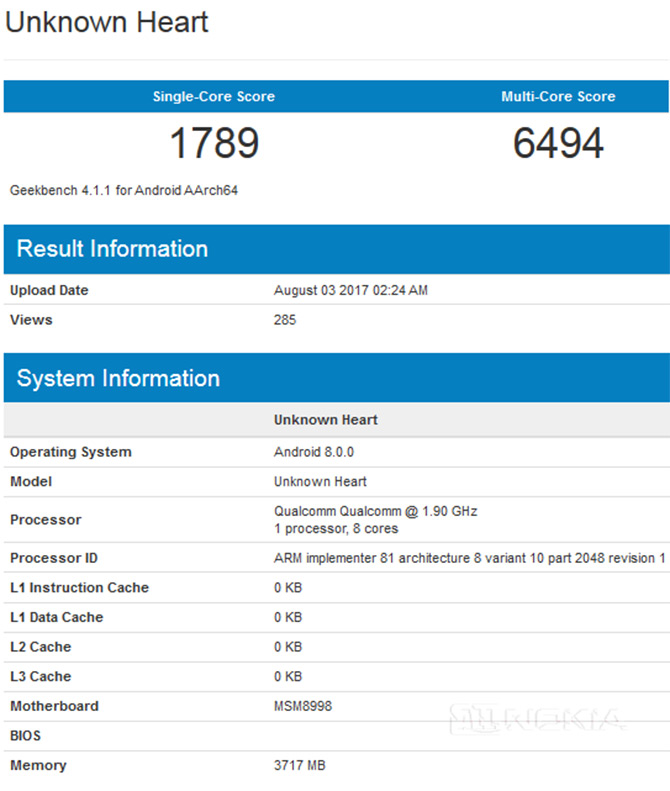The image size is (670, 791).
Task: Click the multi-core score value 6494
Action: [558, 143]
